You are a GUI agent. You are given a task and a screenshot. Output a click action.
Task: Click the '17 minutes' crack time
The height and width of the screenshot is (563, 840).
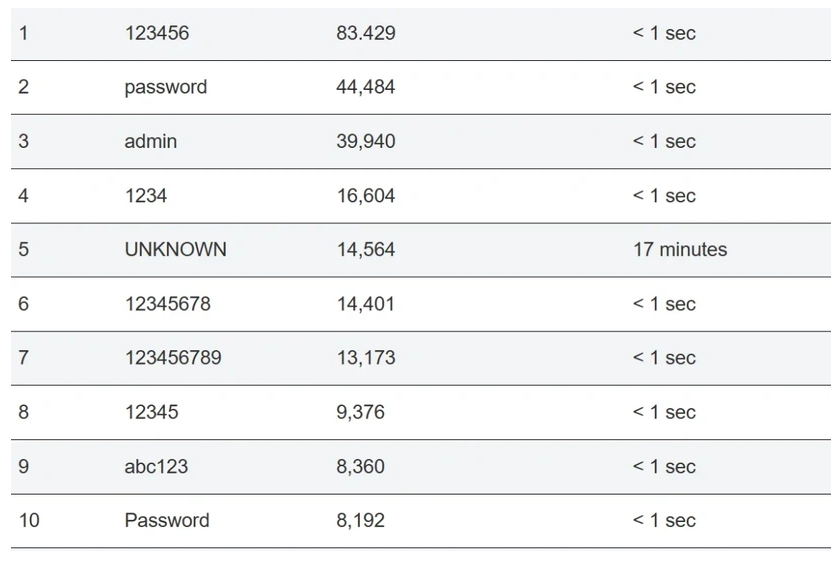point(679,250)
